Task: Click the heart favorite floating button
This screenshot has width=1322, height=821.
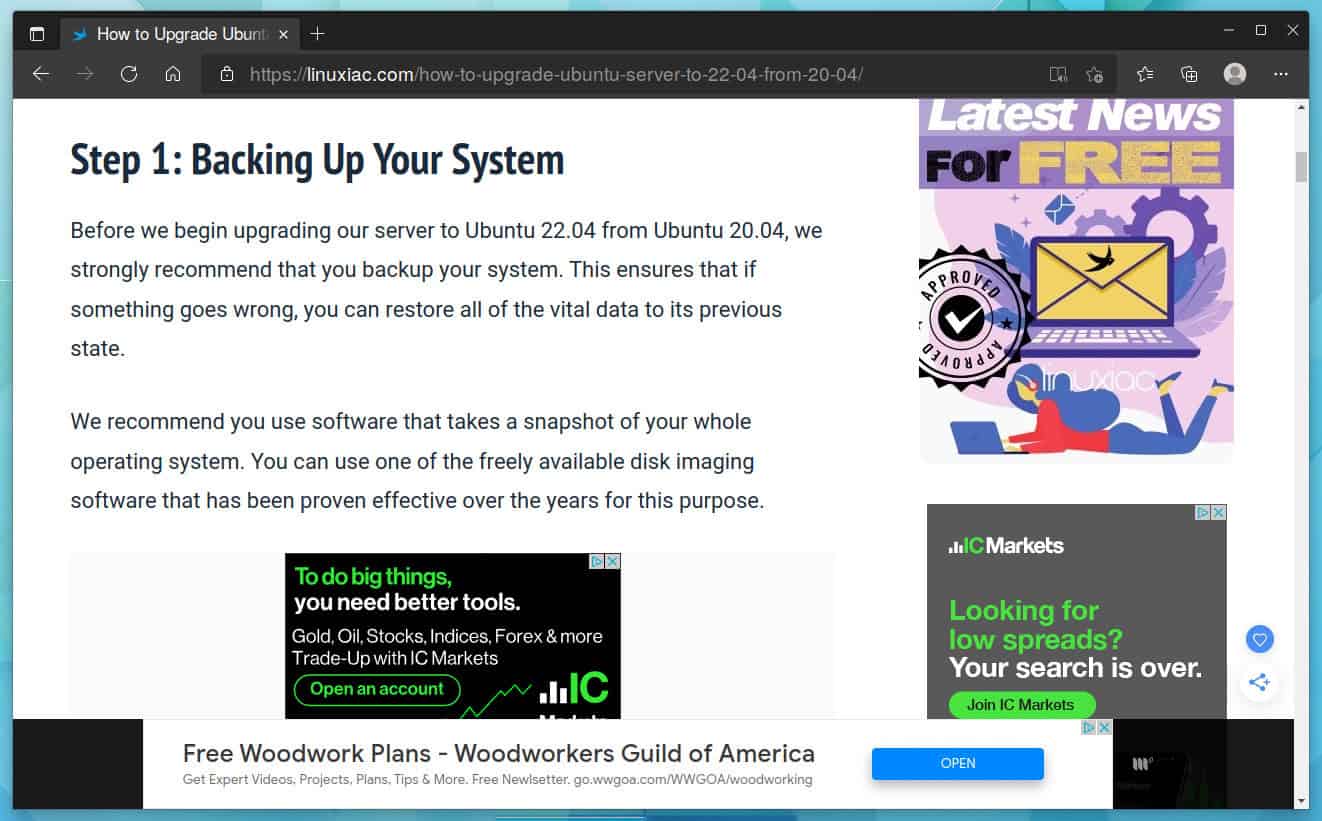Action: 1260,639
